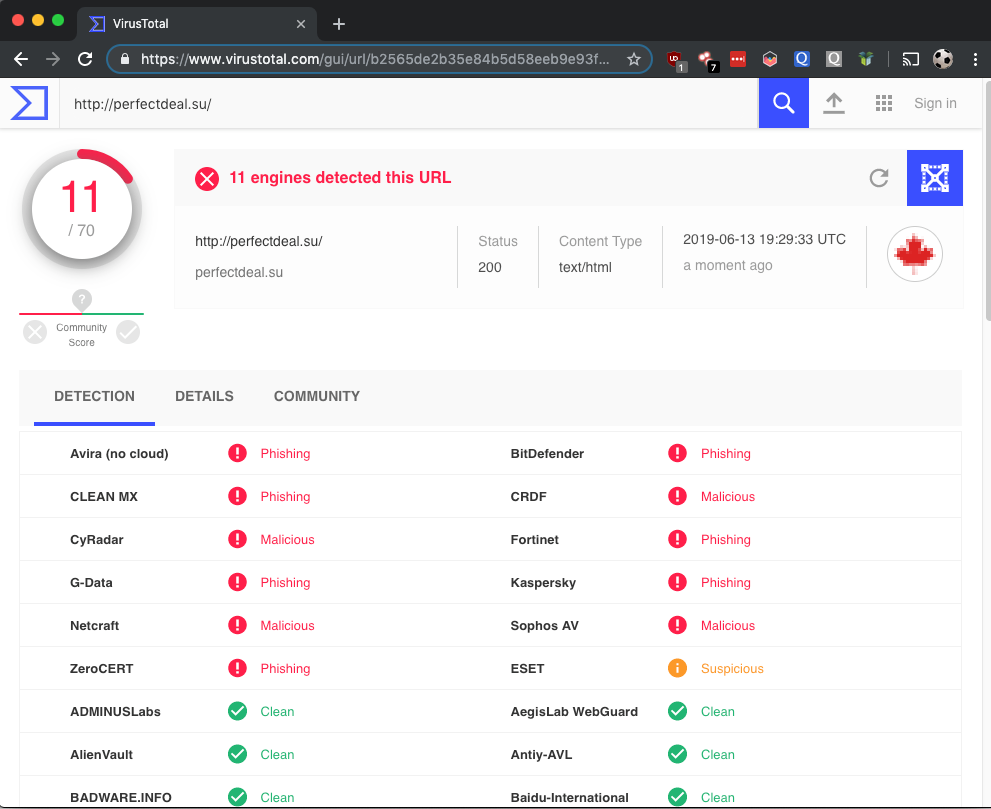
Task: Switch to the COMMUNITY tab
Action: [x=317, y=396]
